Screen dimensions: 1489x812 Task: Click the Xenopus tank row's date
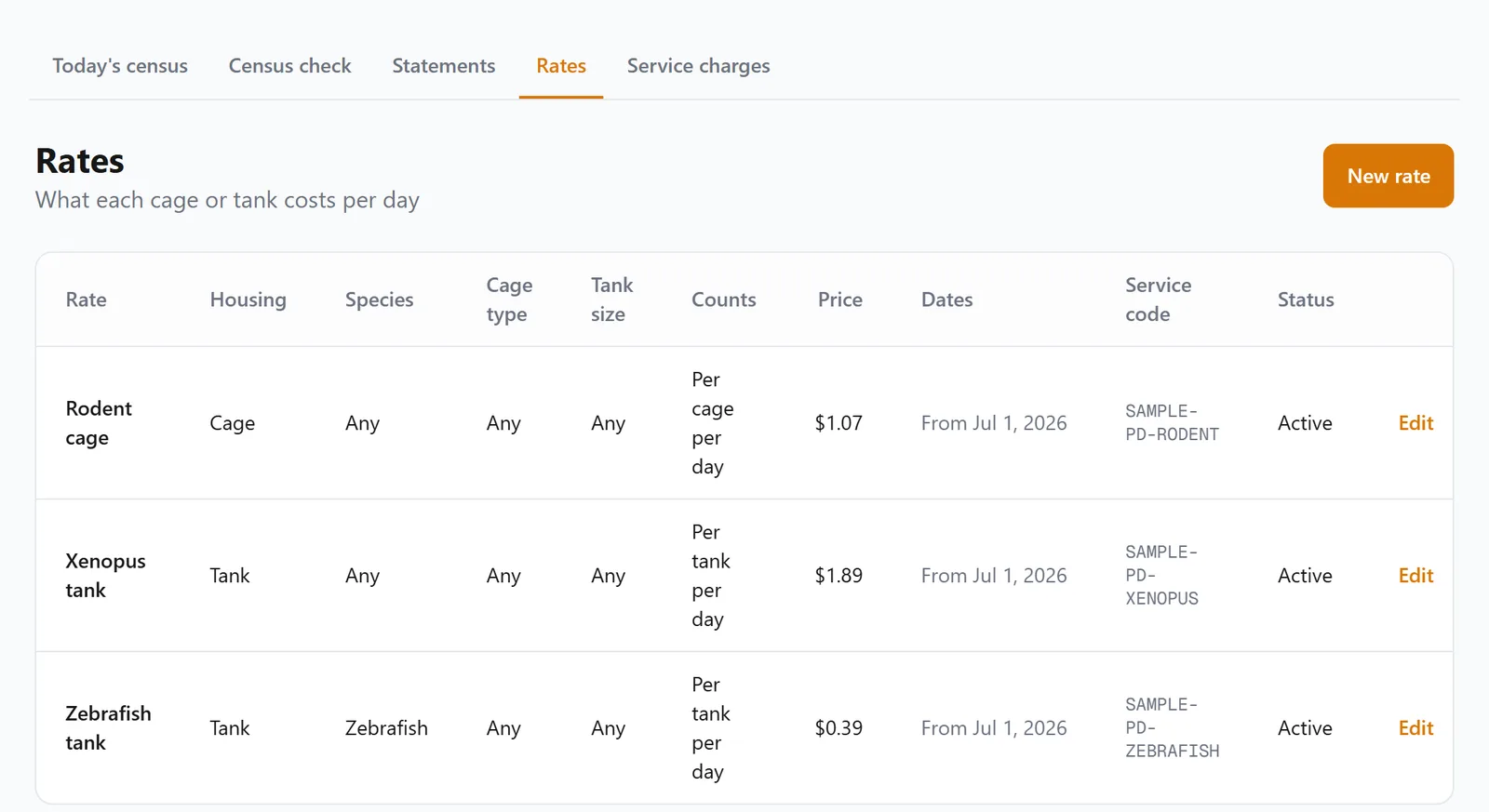[994, 576]
